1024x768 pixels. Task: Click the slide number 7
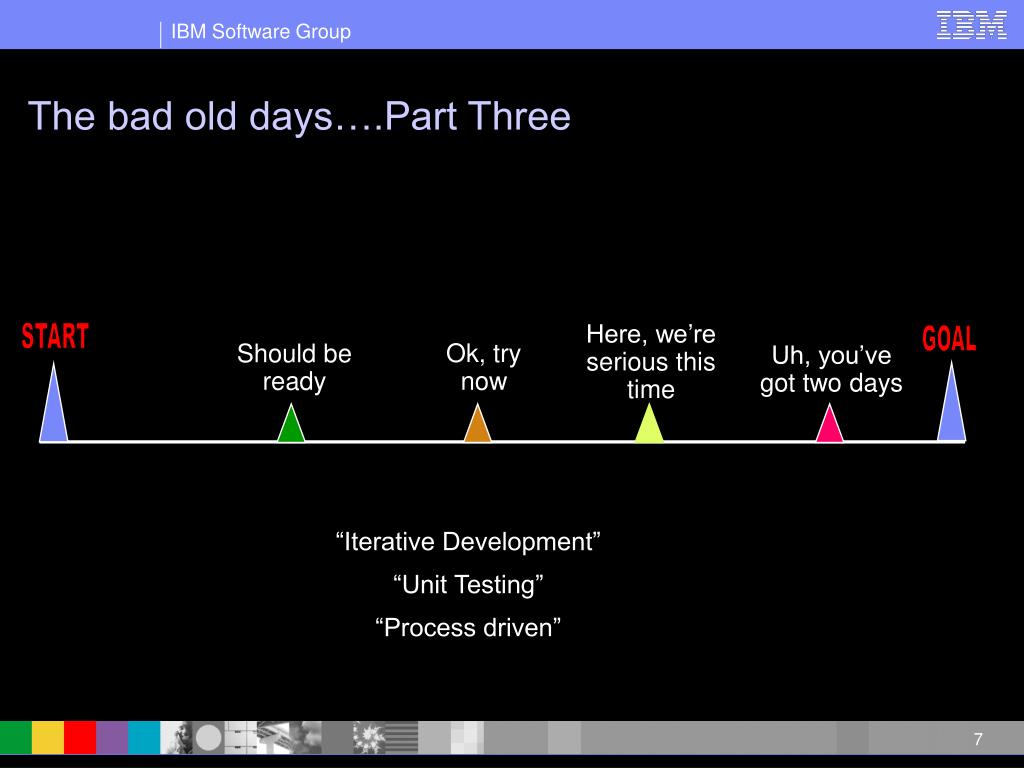coord(978,739)
